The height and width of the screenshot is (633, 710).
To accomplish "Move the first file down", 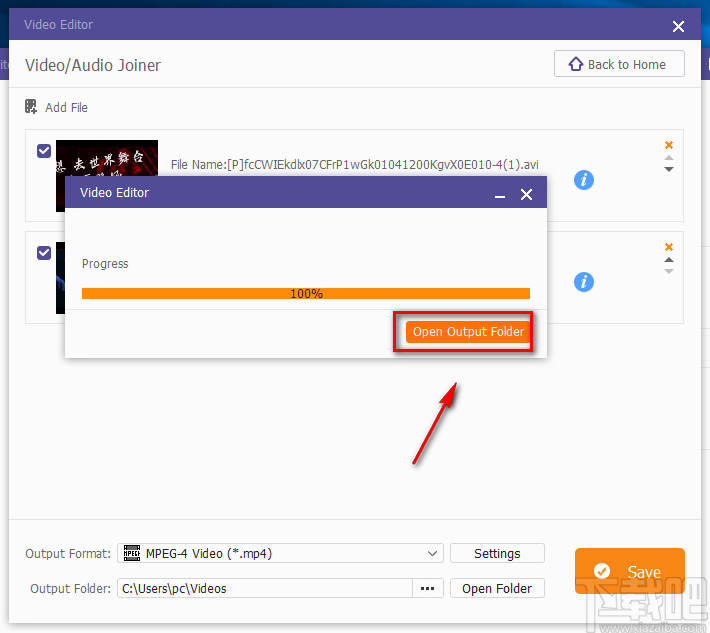I will click(x=668, y=169).
